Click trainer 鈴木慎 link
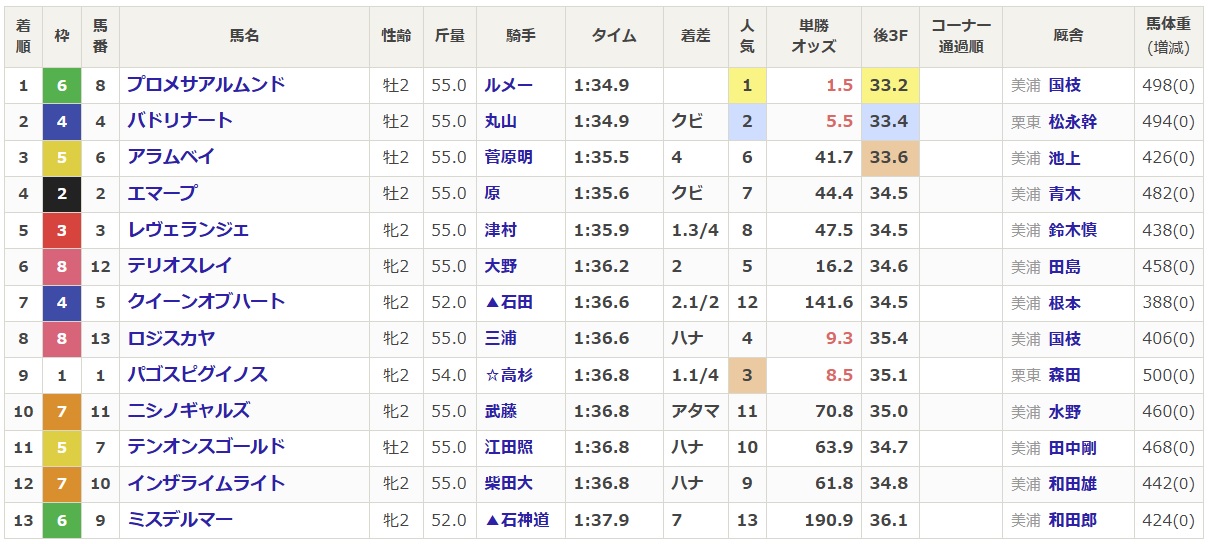 pos(1072,230)
